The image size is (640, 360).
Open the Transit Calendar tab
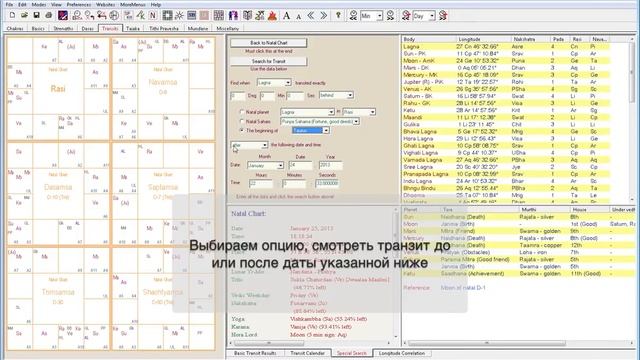point(307,353)
